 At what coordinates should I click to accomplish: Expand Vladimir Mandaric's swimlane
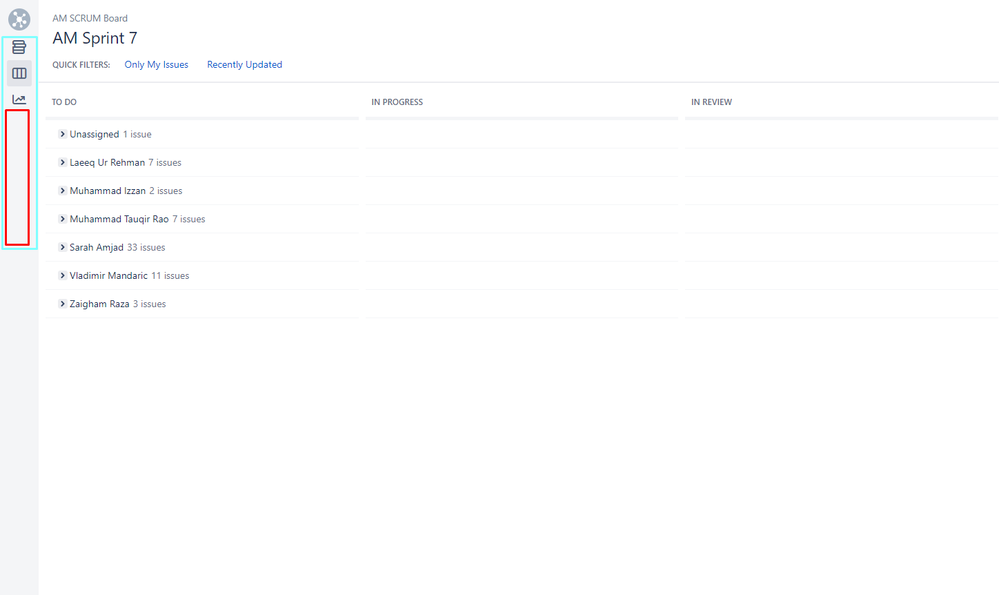click(62, 275)
